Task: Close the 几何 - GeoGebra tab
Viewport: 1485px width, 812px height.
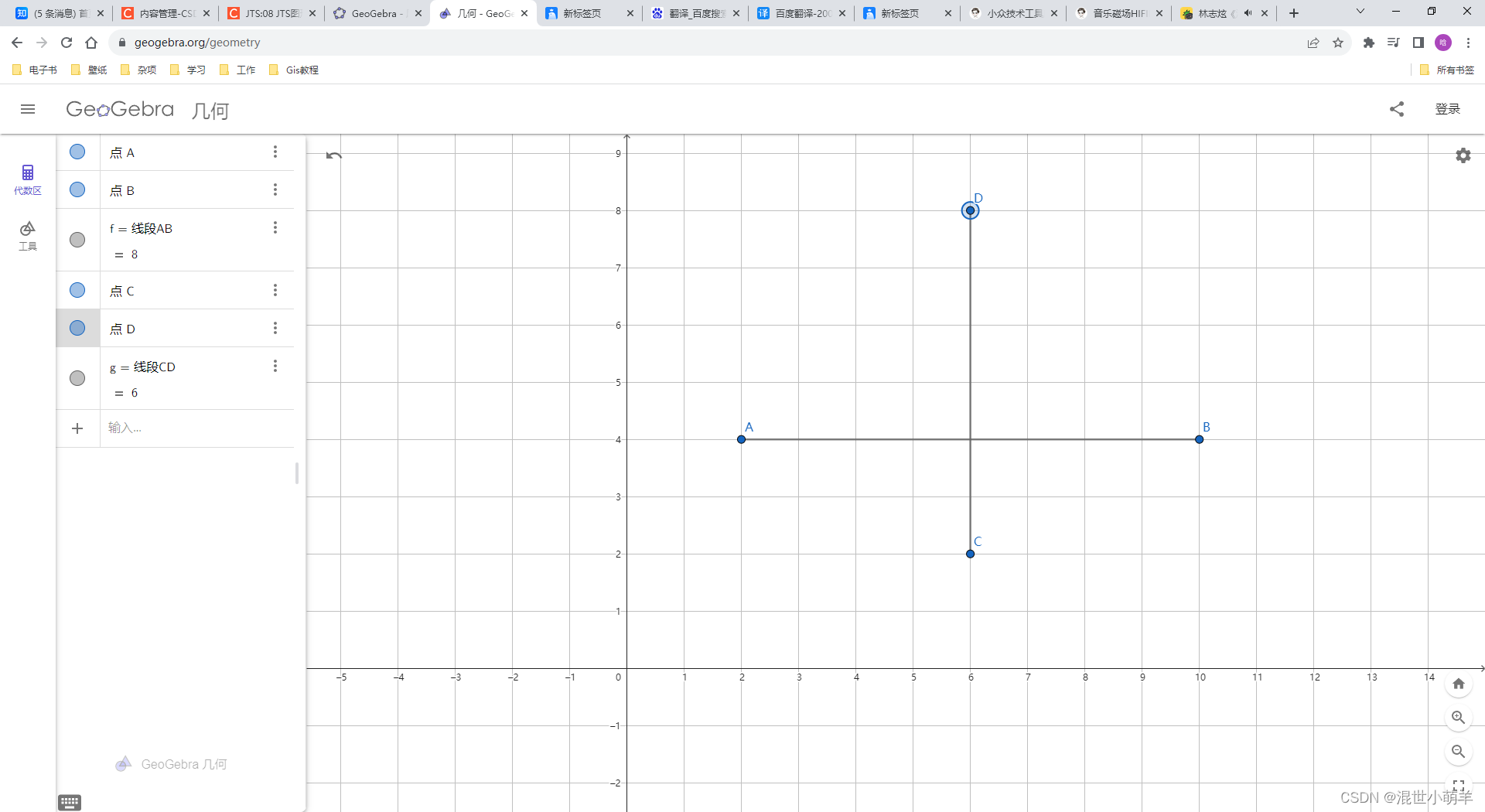Action: [x=524, y=13]
